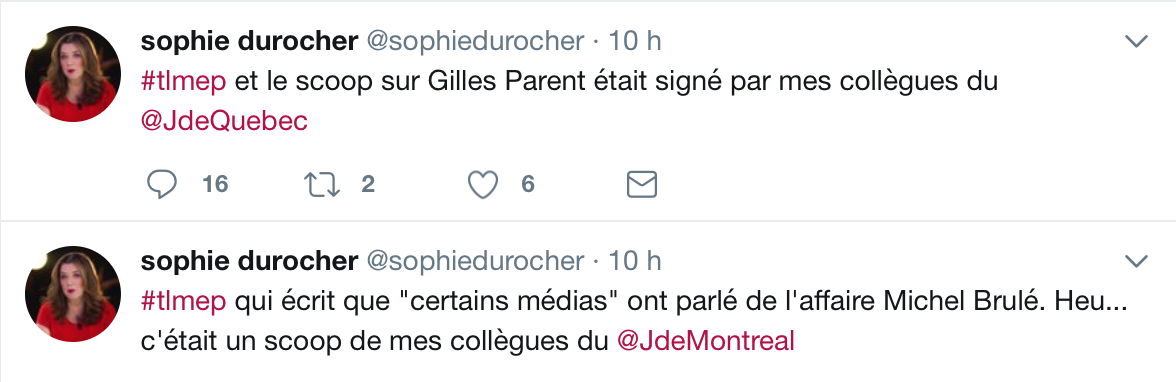The height and width of the screenshot is (382, 1176).
Task: Send tweet via direct message envelope icon
Action: [641, 185]
